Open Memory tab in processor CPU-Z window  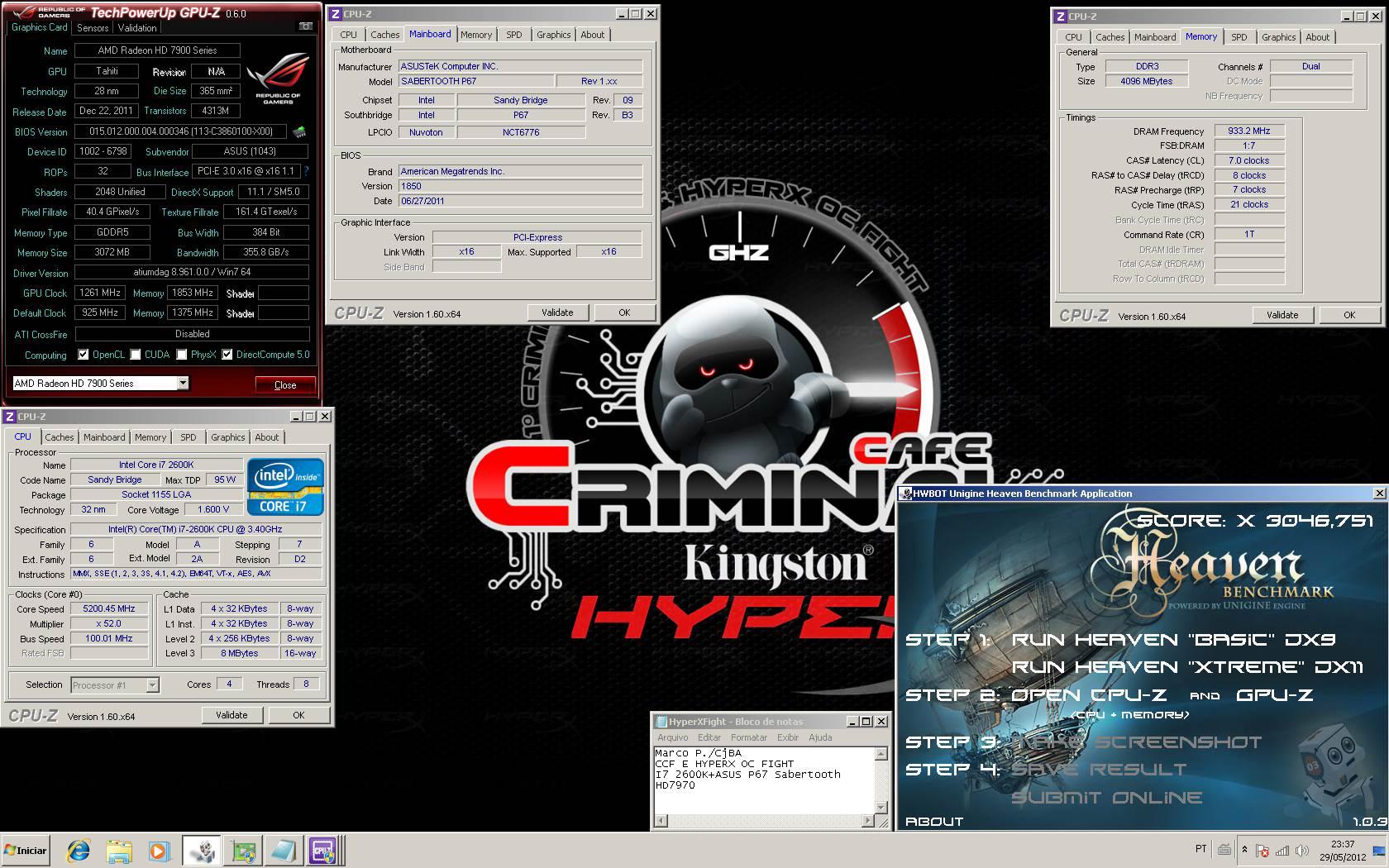pyautogui.click(x=150, y=437)
